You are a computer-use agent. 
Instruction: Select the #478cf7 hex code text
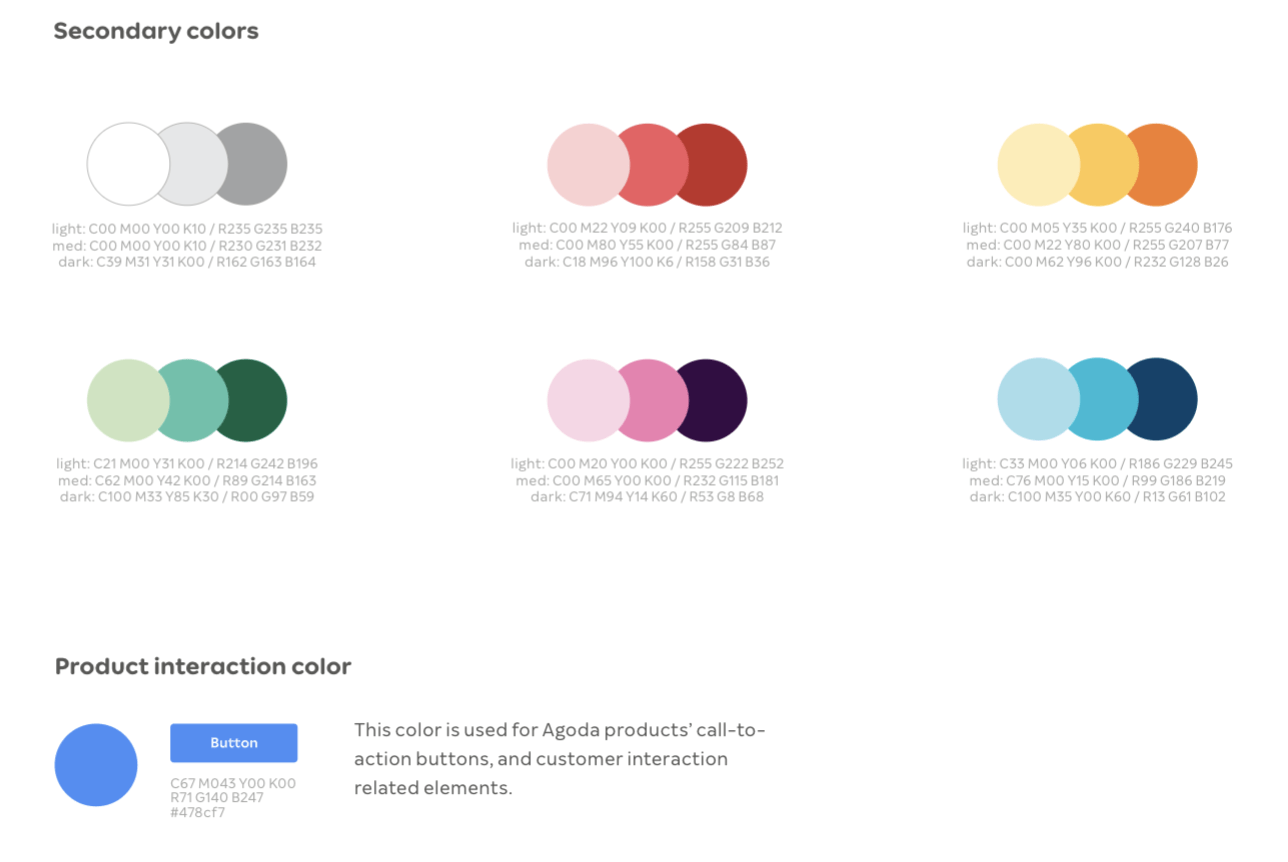tap(198, 812)
